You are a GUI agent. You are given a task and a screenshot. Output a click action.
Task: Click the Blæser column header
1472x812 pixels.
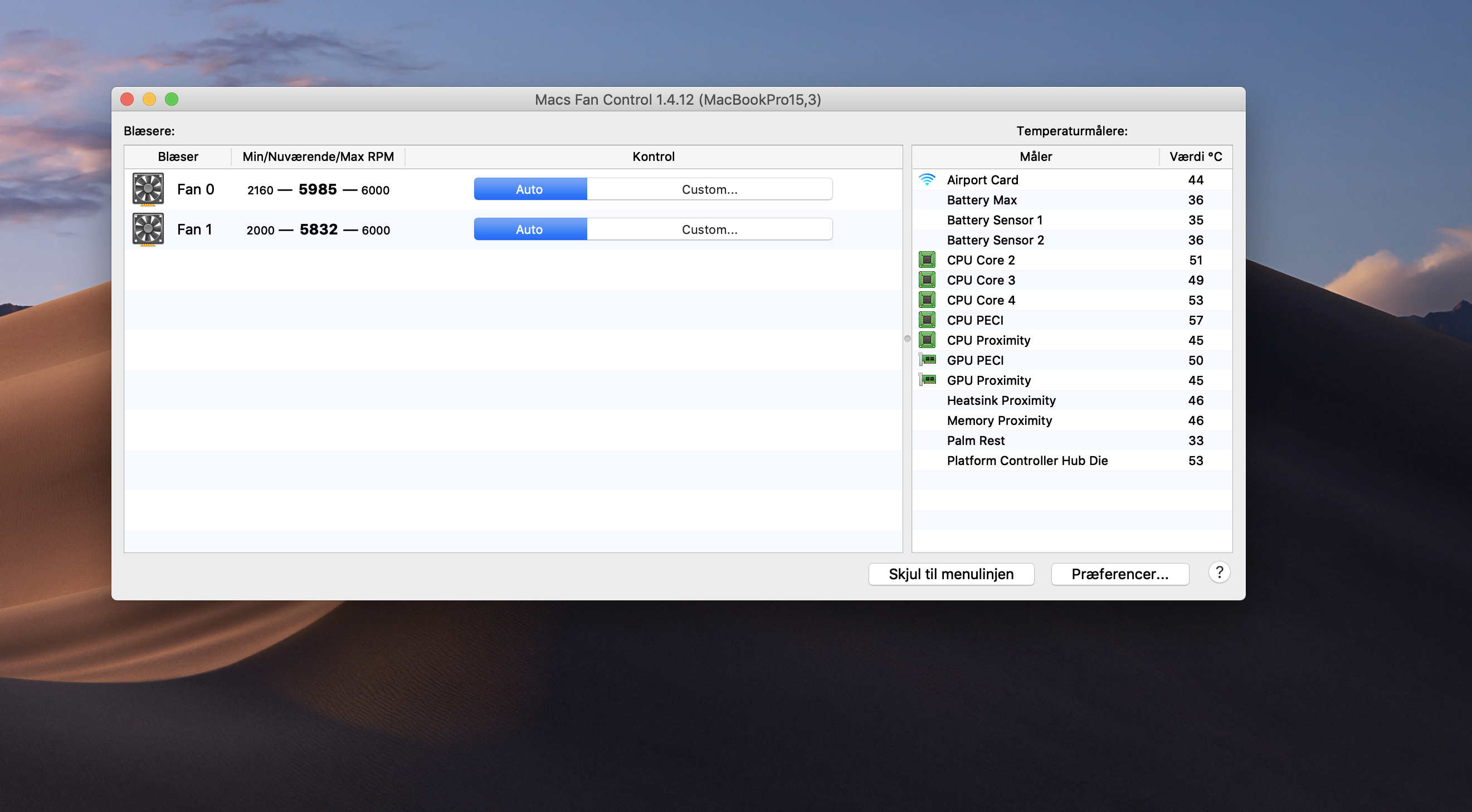[x=178, y=156]
